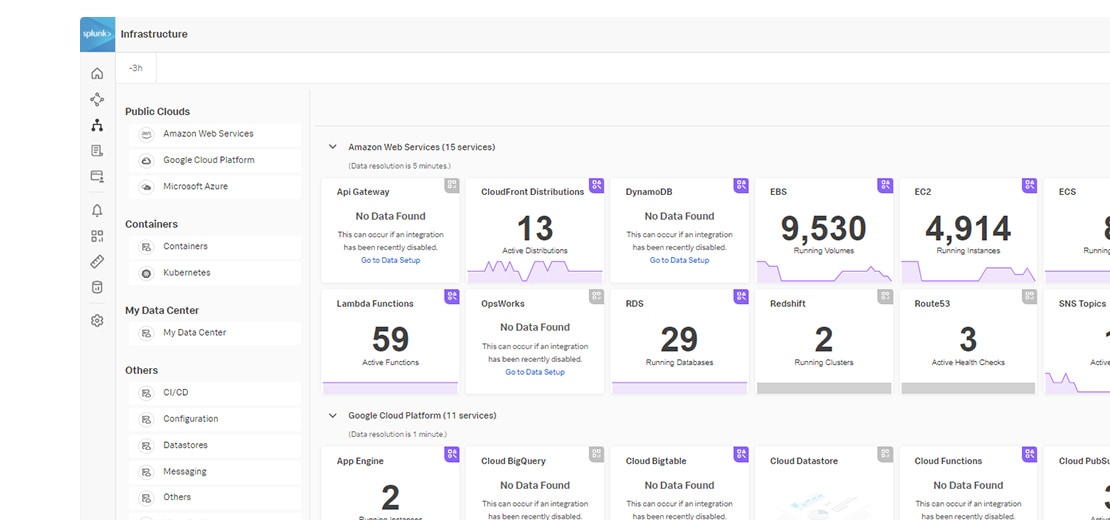Click the gray badge on Redshift card
Image resolution: width=1110 pixels, height=520 pixels.
pyautogui.click(x=886, y=296)
